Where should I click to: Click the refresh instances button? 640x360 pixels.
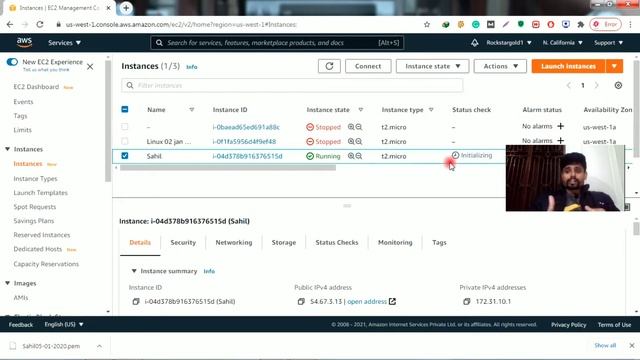click(329, 66)
